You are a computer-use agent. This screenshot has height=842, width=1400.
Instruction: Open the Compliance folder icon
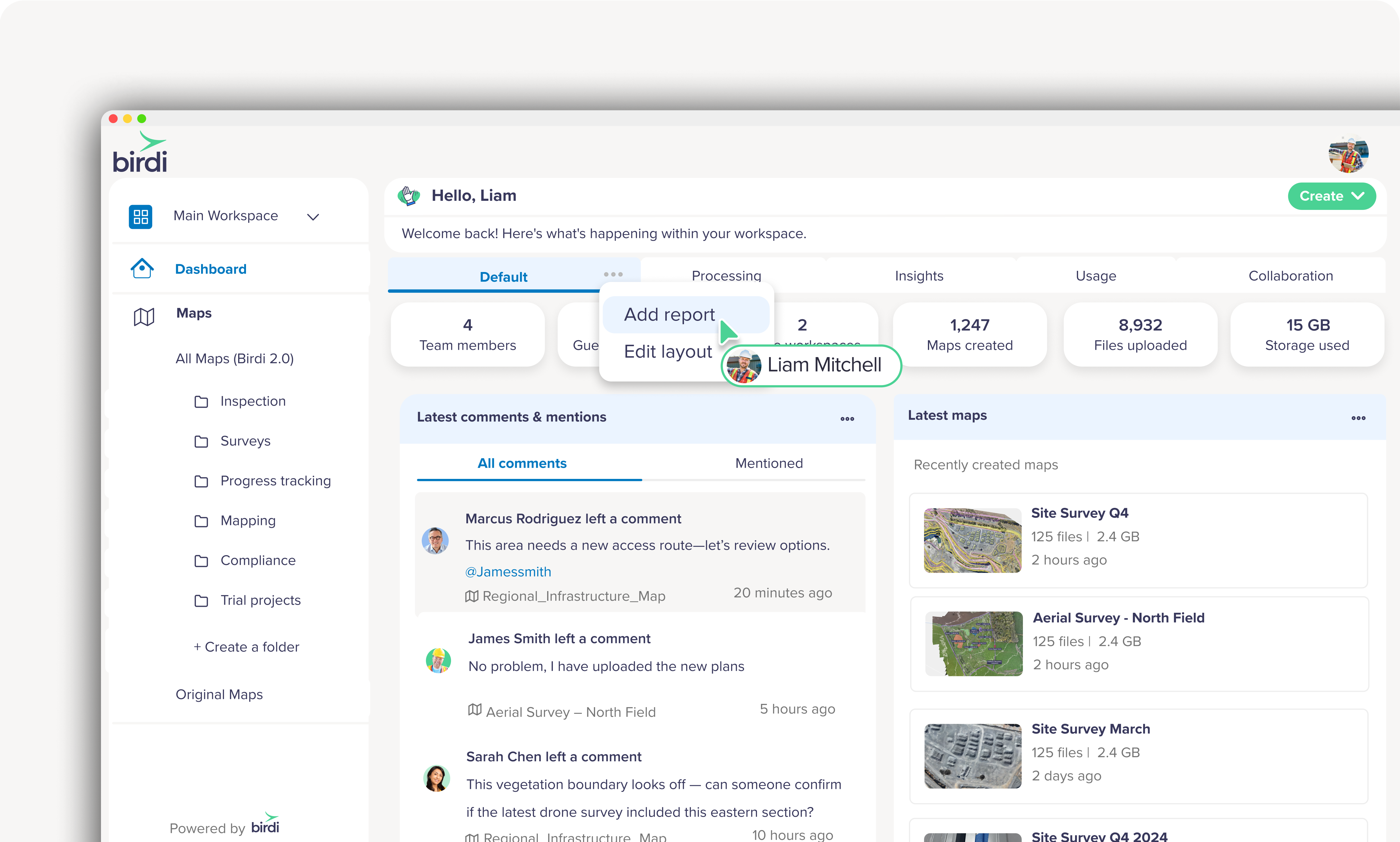point(202,561)
